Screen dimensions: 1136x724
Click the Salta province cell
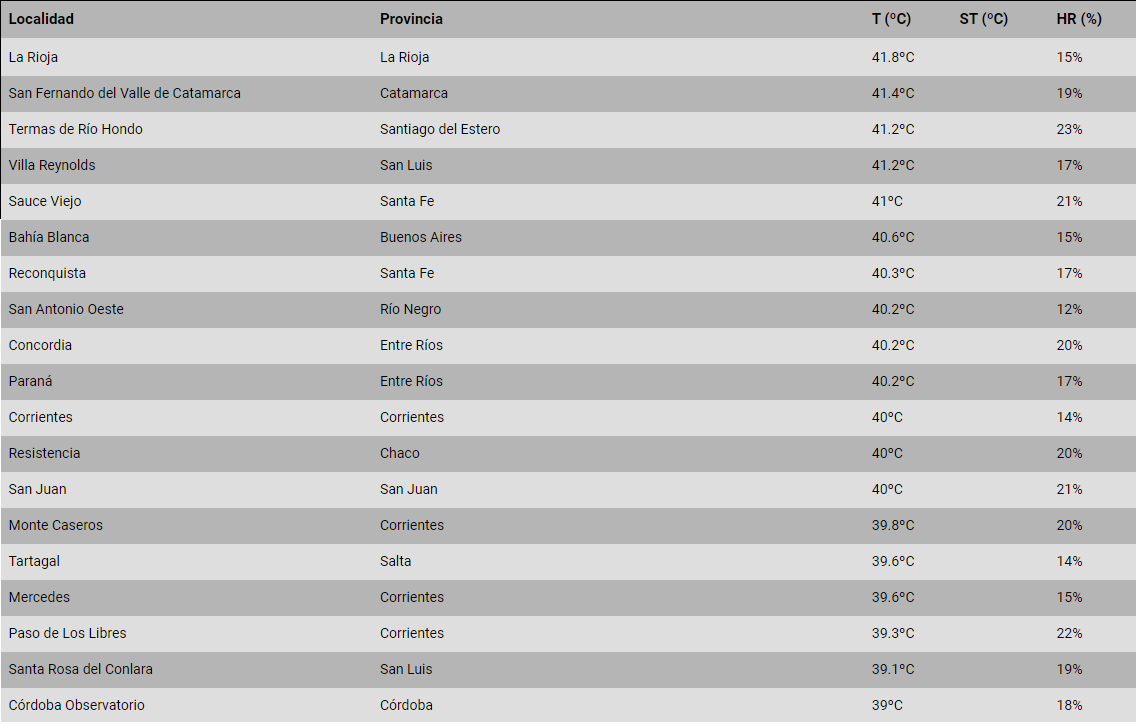pos(395,561)
